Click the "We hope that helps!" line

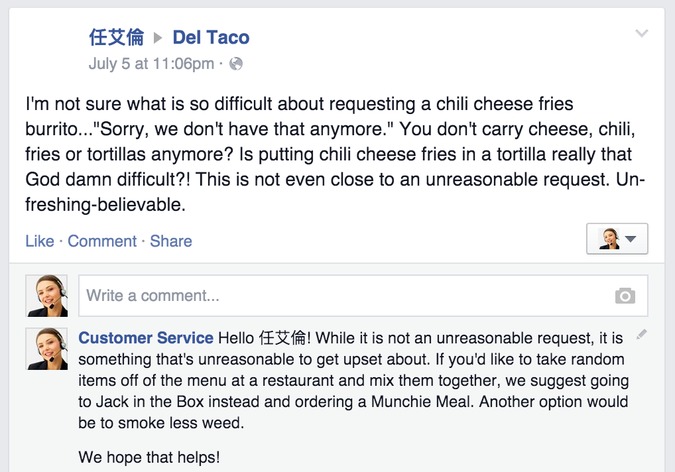149,457
